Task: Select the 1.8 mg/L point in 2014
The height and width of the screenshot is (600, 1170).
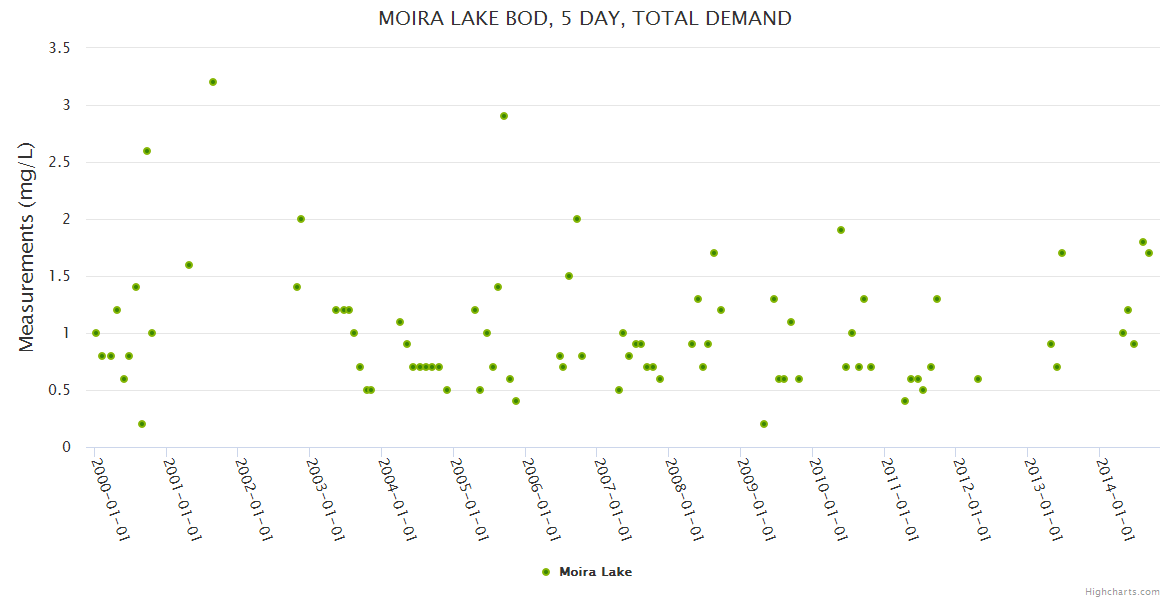Action: pyautogui.click(x=1143, y=242)
